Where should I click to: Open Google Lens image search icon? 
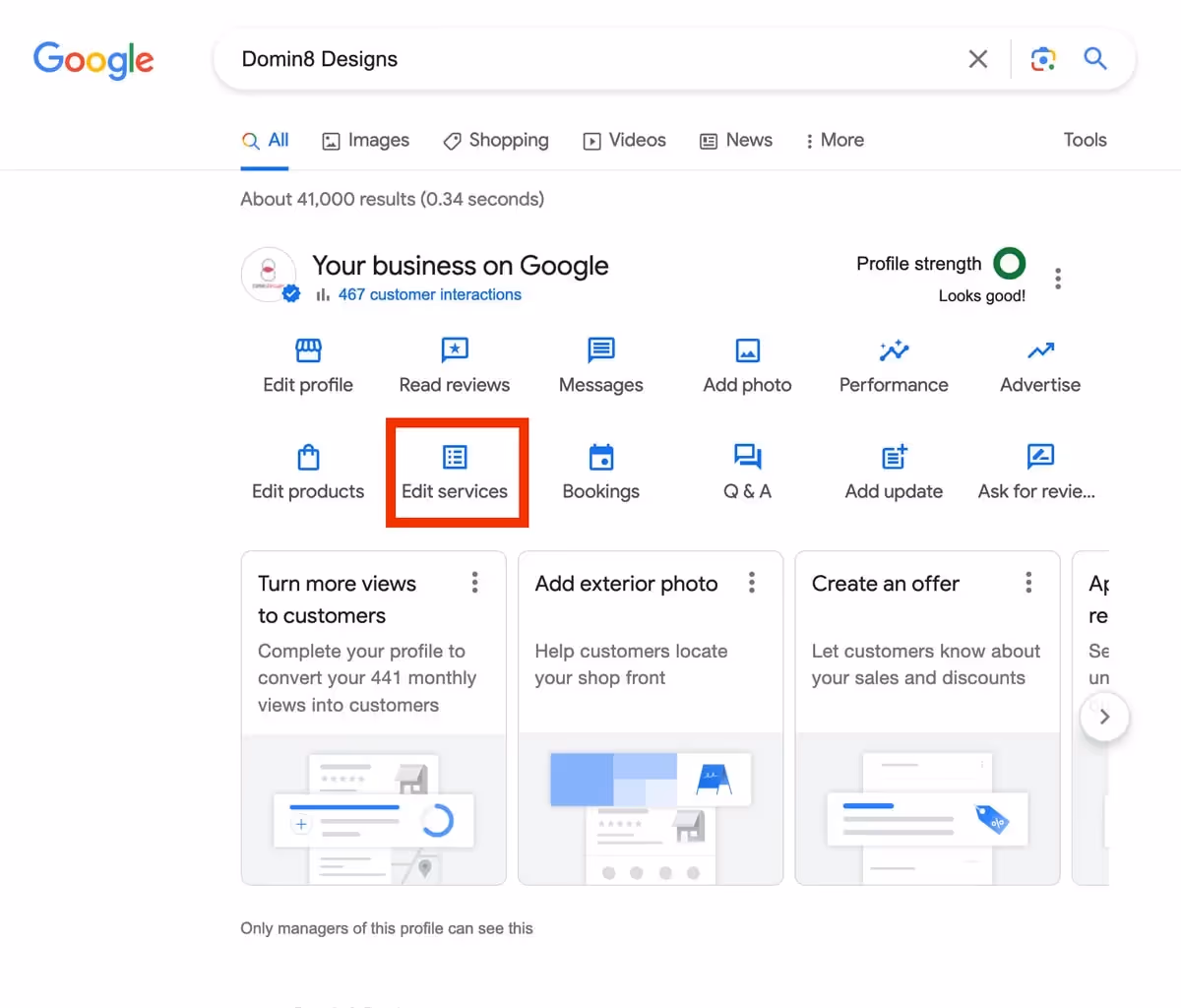point(1043,59)
